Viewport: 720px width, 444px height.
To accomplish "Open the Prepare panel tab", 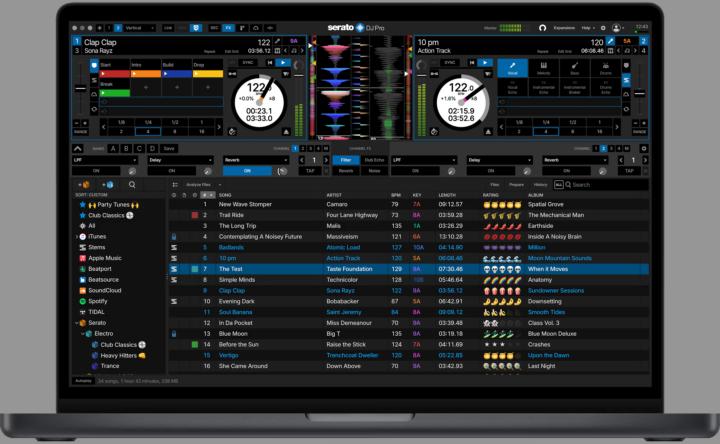I will pos(516,185).
